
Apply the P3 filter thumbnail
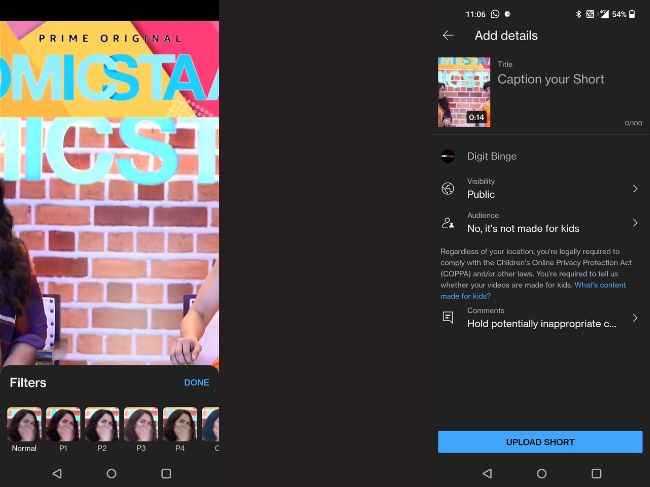coord(141,424)
